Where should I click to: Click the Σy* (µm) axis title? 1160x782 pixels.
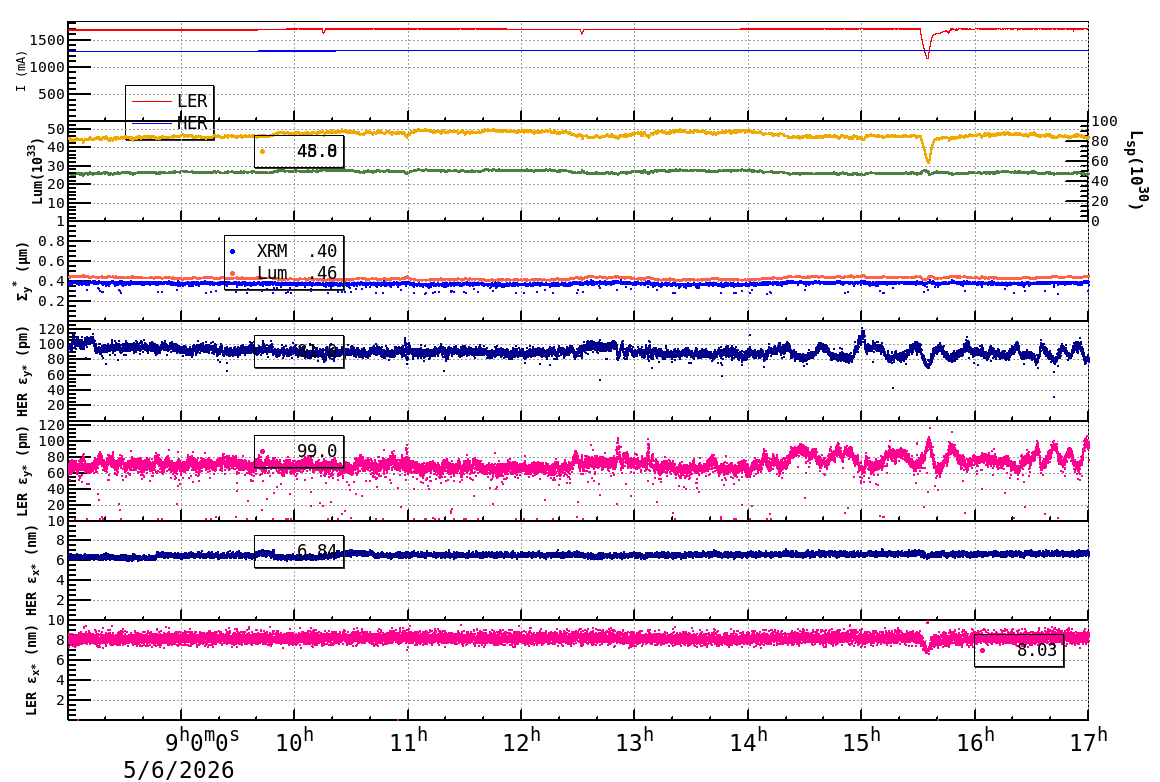(23, 271)
